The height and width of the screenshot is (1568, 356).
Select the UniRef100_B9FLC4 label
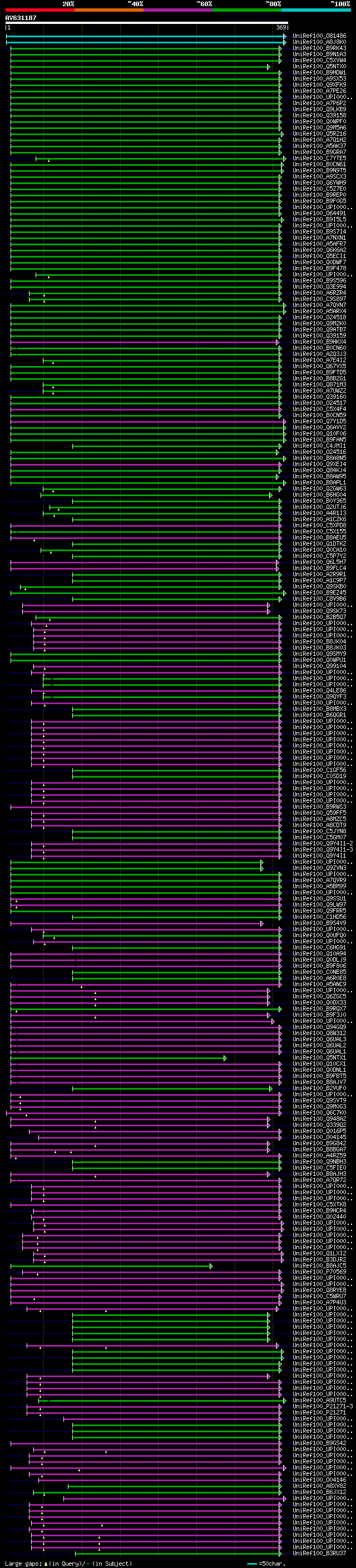[x=319, y=568]
